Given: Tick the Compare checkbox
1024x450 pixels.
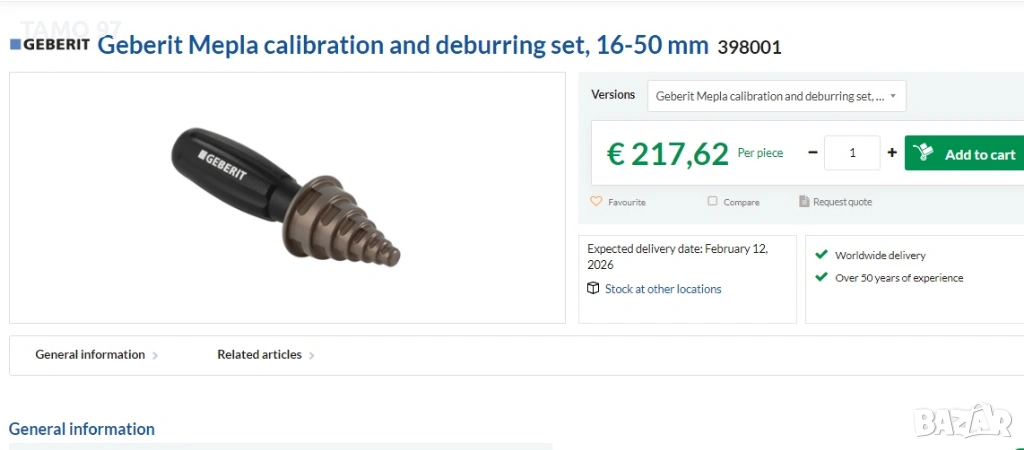Looking at the screenshot, I should tap(713, 202).
